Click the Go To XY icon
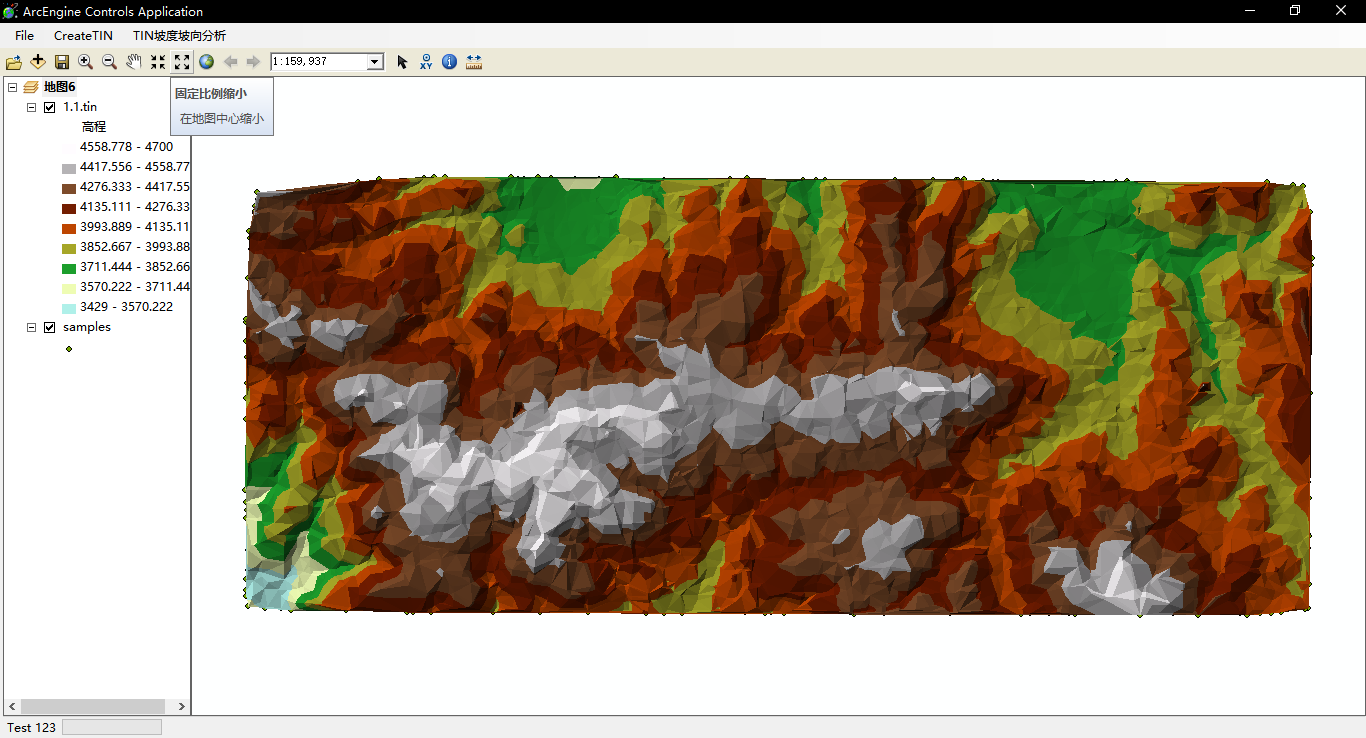 (x=426, y=62)
